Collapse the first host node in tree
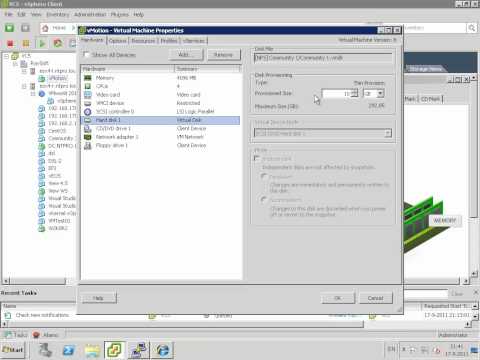Screen dimensions: 480x360 click(24, 71)
